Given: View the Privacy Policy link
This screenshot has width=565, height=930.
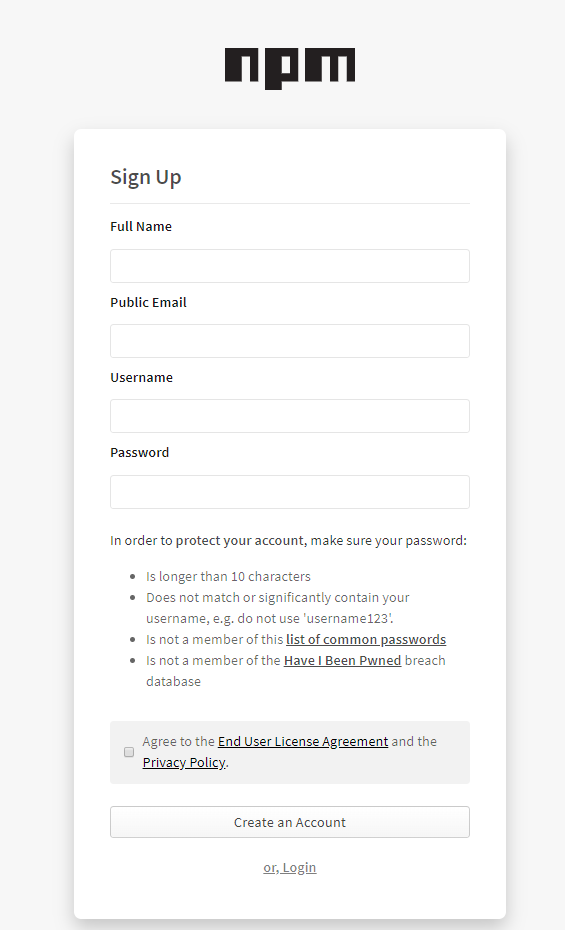Looking at the screenshot, I should [x=184, y=762].
